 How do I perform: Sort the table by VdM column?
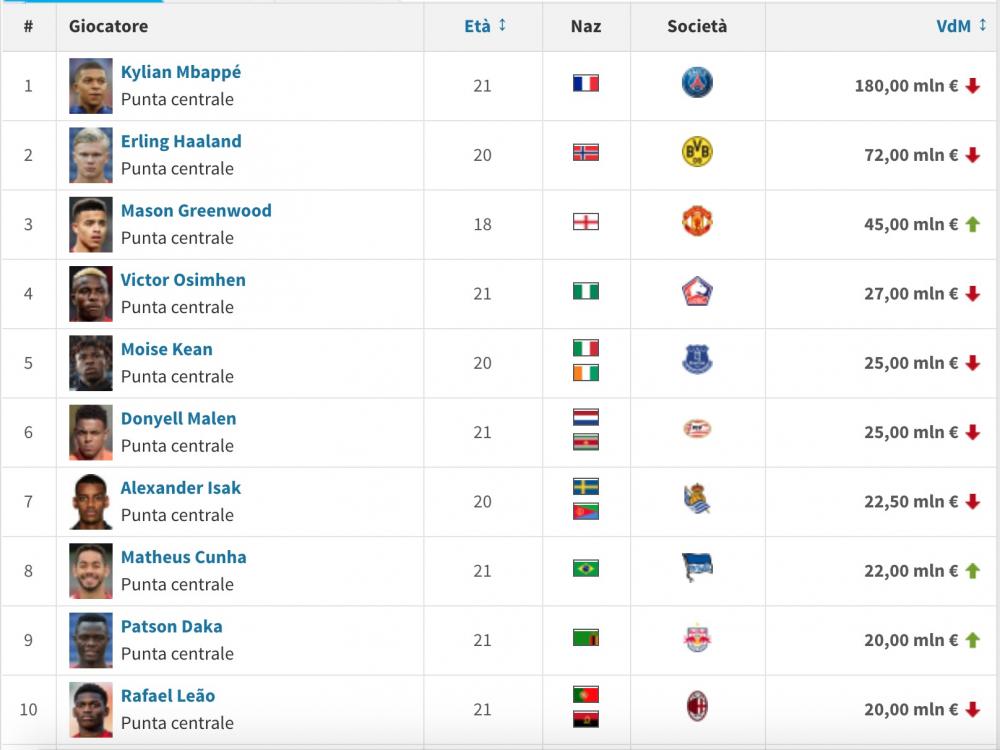[953, 26]
